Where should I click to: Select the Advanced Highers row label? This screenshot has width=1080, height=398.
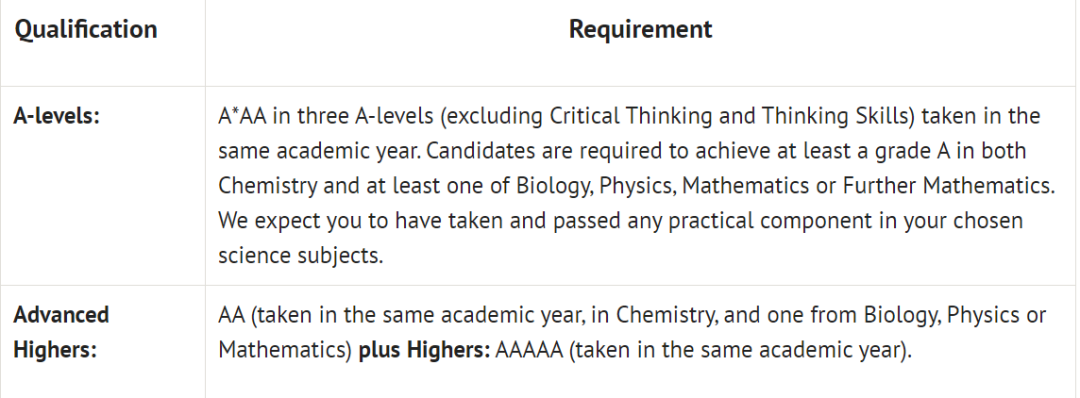click(61, 332)
